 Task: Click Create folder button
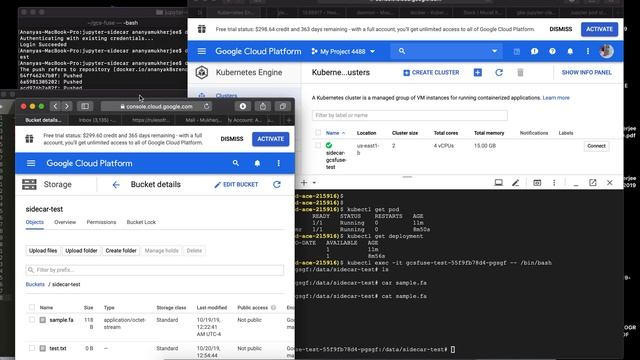[x=121, y=251]
